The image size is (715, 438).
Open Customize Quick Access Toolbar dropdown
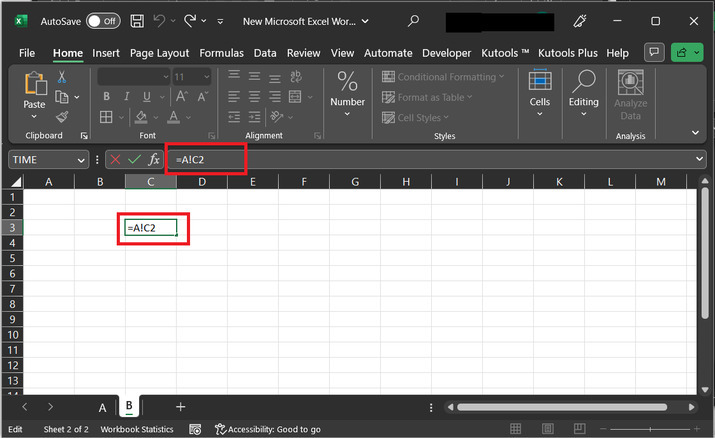click(x=220, y=21)
